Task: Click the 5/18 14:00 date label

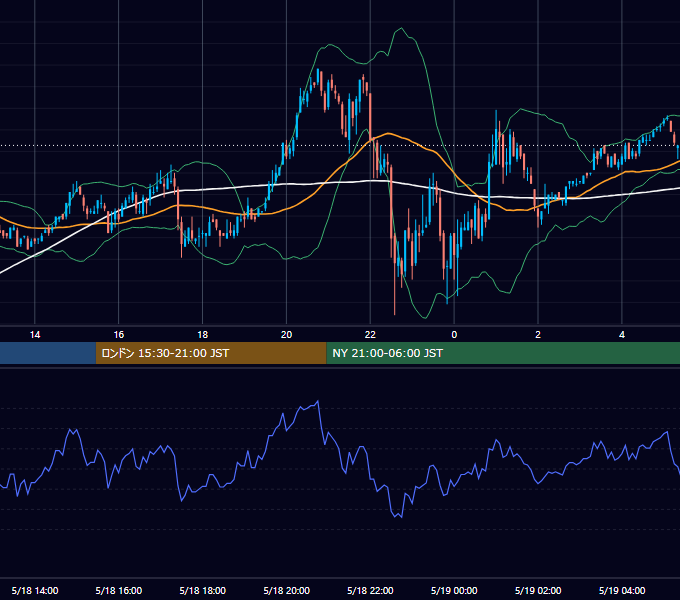Action: click(35, 590)
